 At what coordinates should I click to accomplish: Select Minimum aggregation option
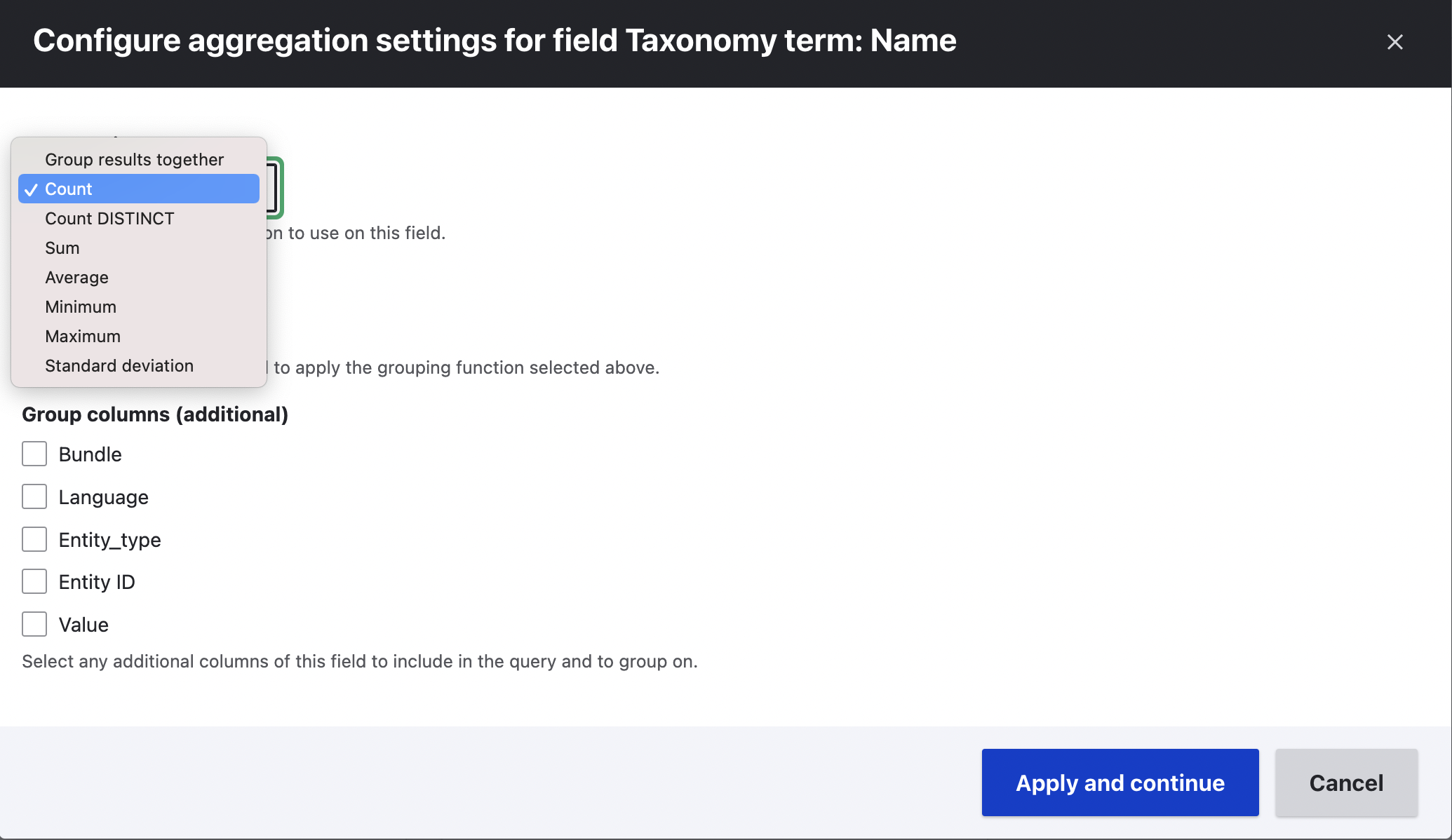pyautogui.click(x=81, y=307)
